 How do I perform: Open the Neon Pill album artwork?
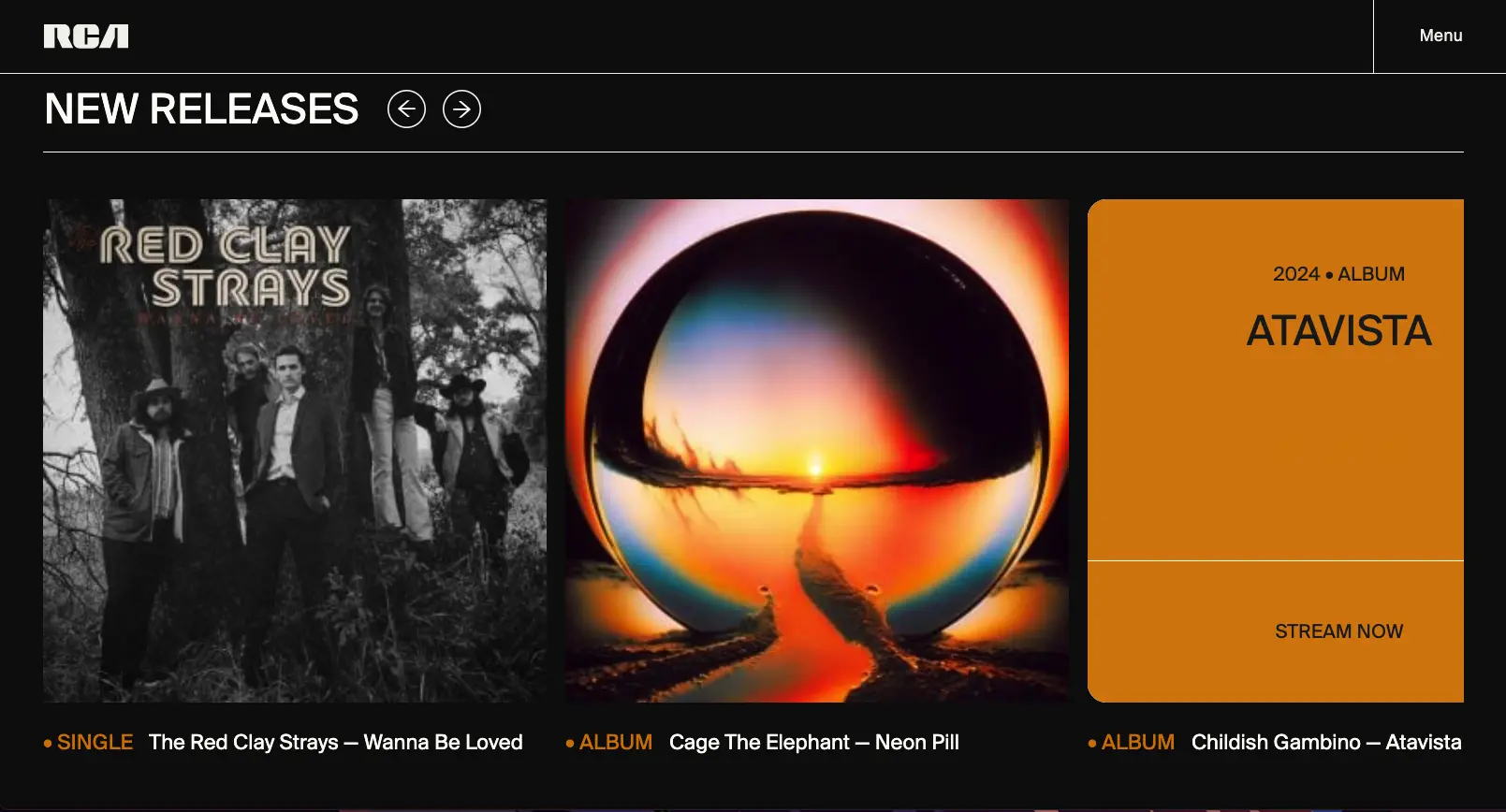click(x=817, y=451)
